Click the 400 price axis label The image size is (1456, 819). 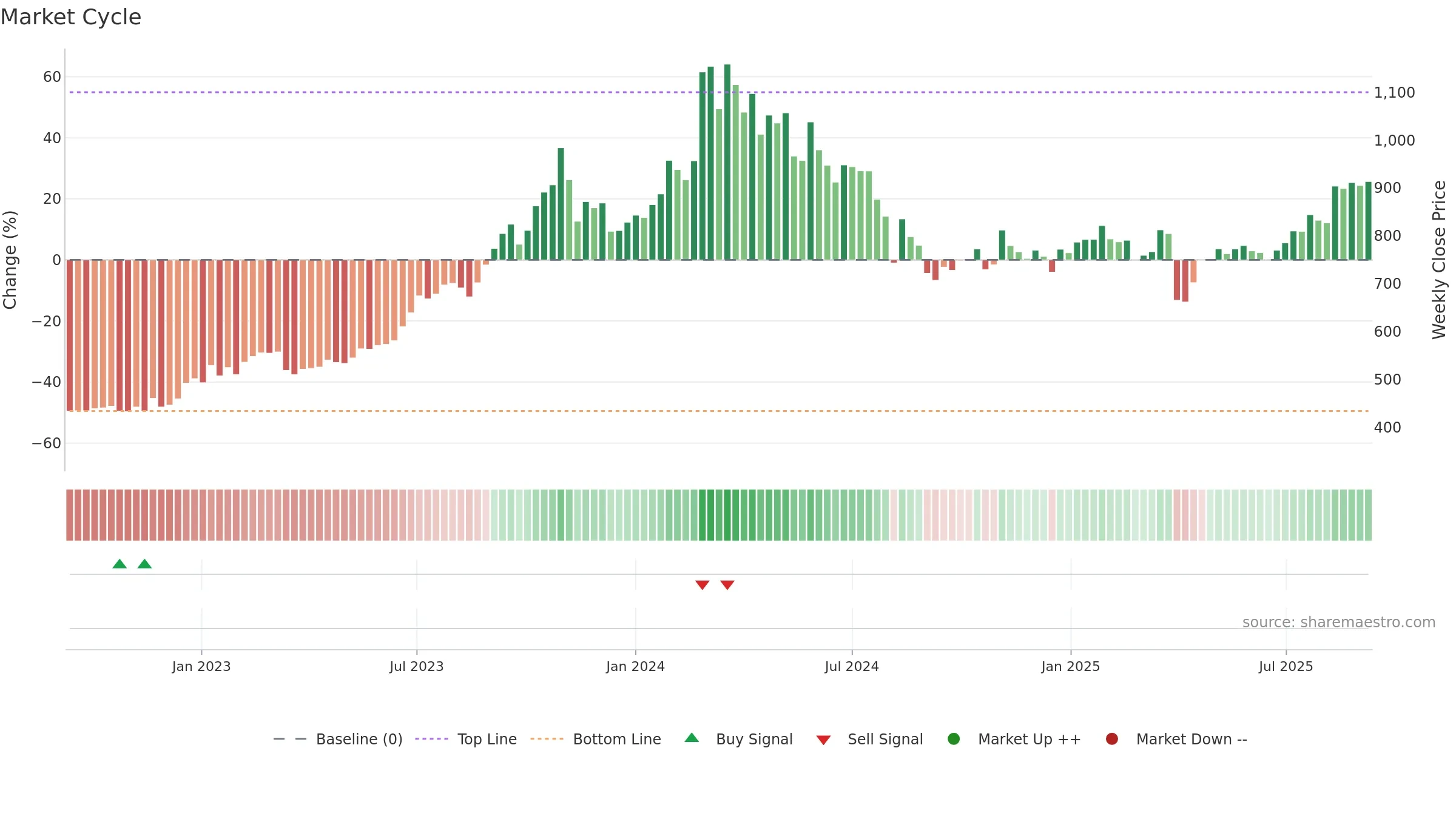click(1387, 428)
